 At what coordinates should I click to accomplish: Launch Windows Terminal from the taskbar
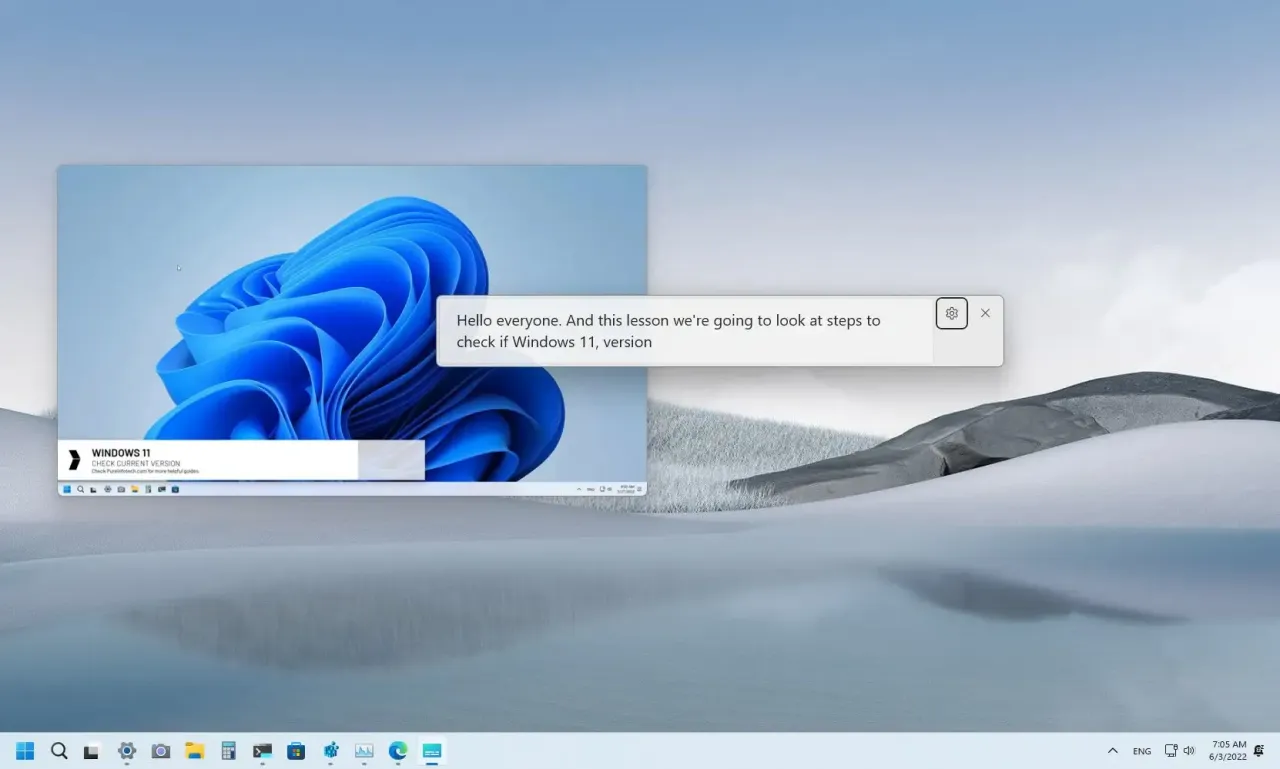click(x=262, y=750)
